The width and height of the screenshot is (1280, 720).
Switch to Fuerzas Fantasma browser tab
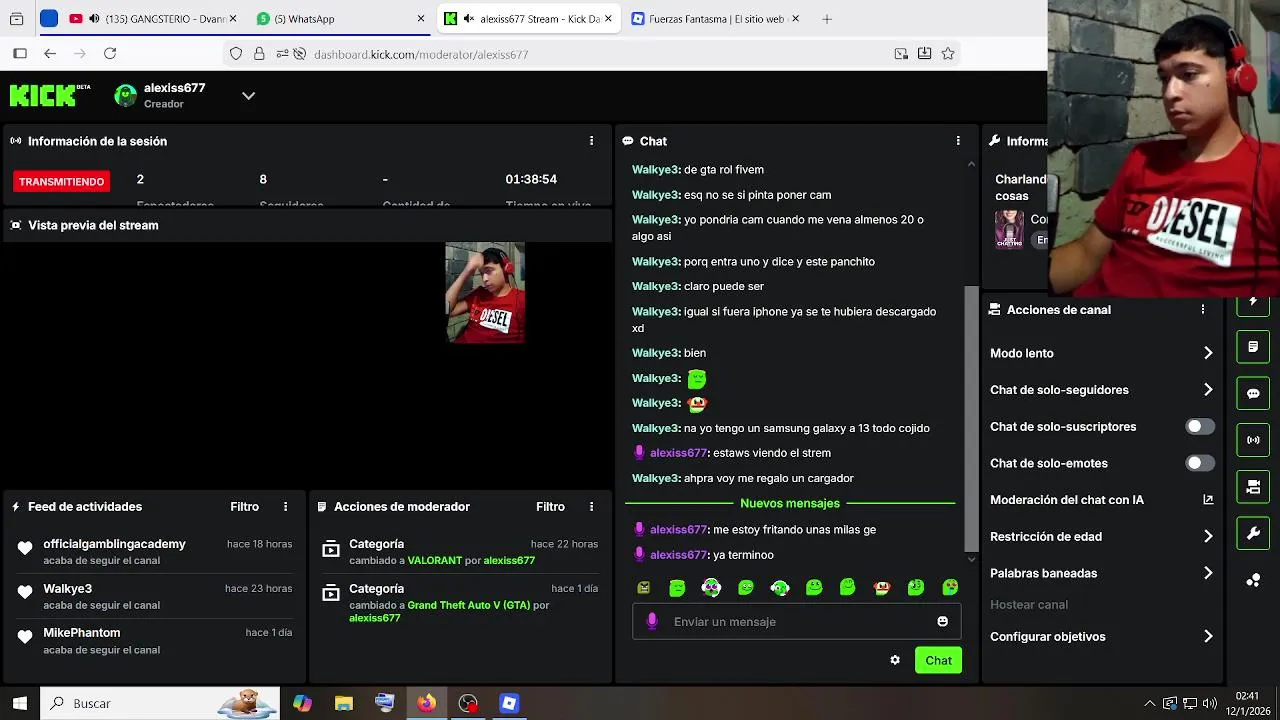[716, 19]
